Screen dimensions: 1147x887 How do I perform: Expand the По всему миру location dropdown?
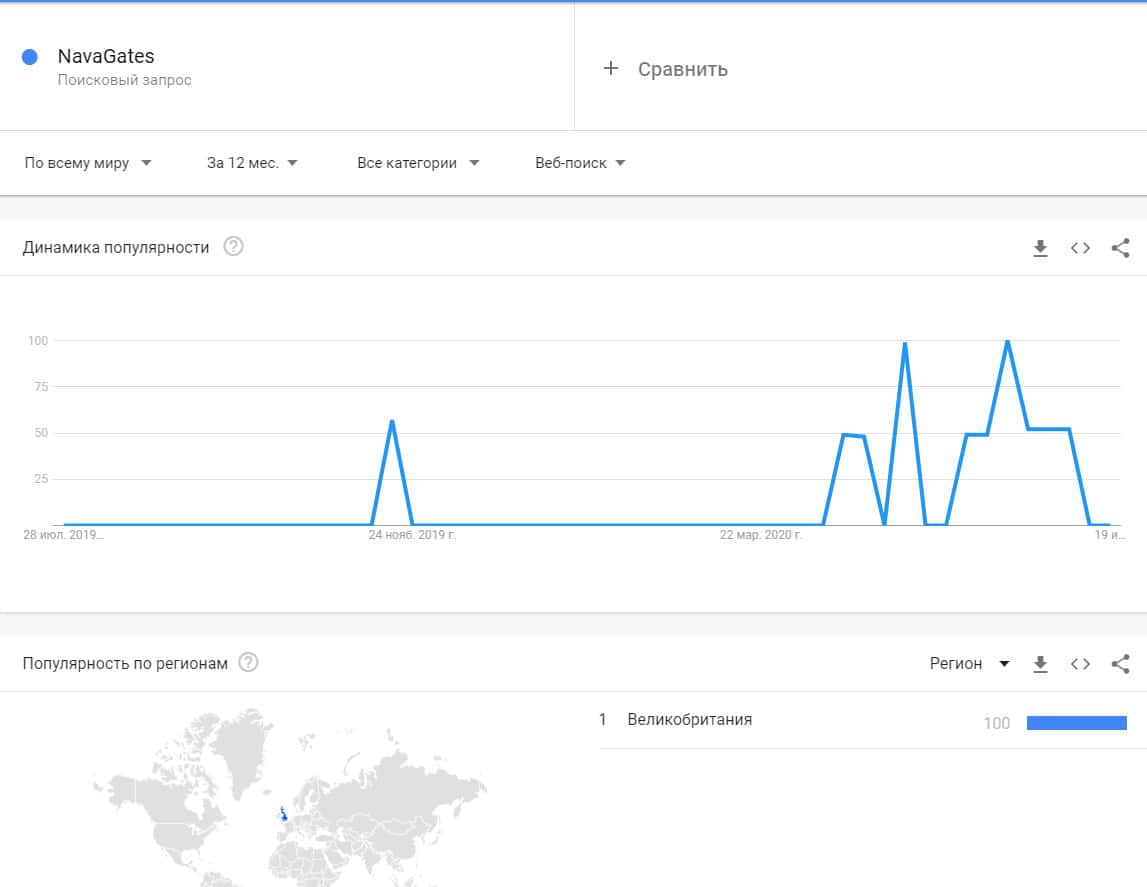88,163
